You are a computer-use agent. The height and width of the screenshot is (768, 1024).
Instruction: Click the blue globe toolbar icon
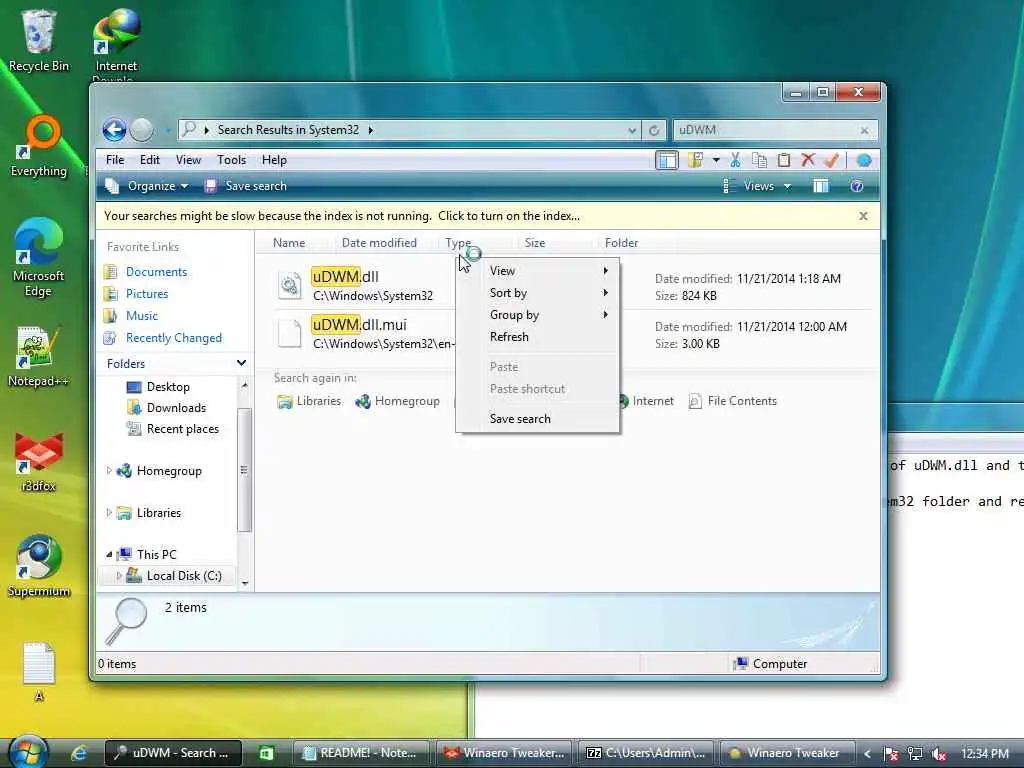pyautogui.click(x=863, y=160)
